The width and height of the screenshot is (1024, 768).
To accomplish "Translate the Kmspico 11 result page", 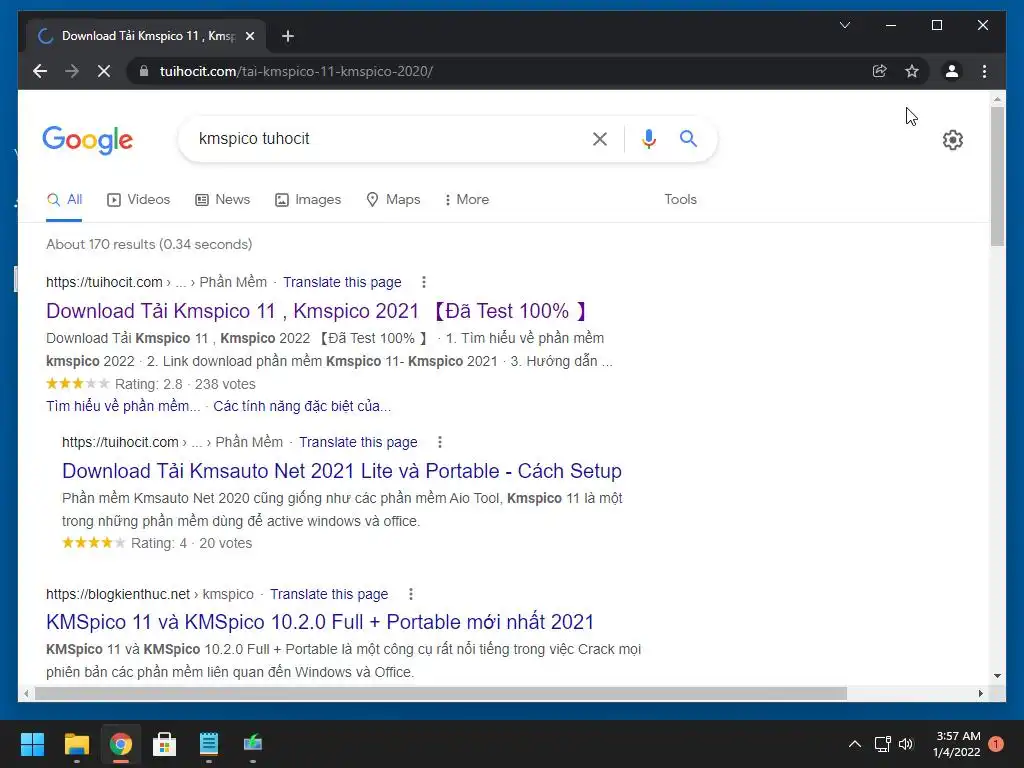I will tap(342, 282).
